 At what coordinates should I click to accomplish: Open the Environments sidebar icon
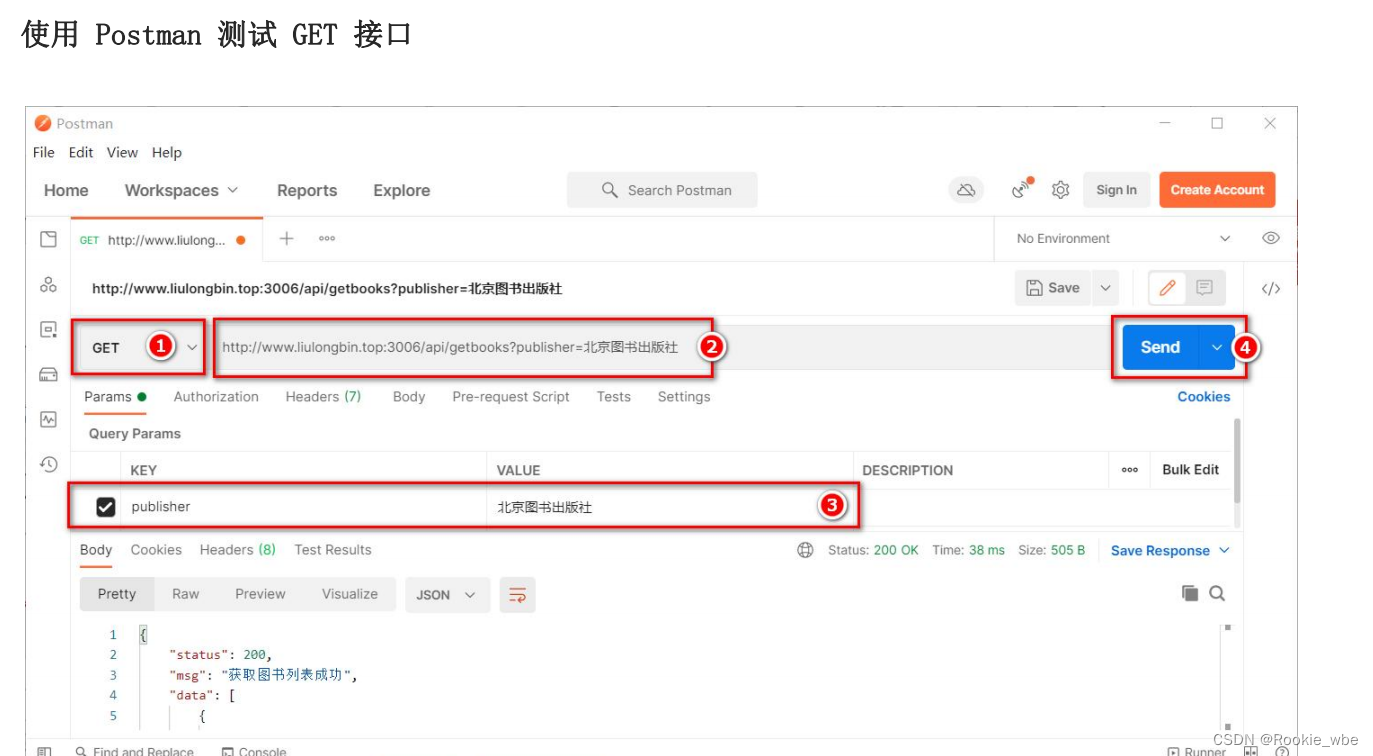[x=48, y=330]
